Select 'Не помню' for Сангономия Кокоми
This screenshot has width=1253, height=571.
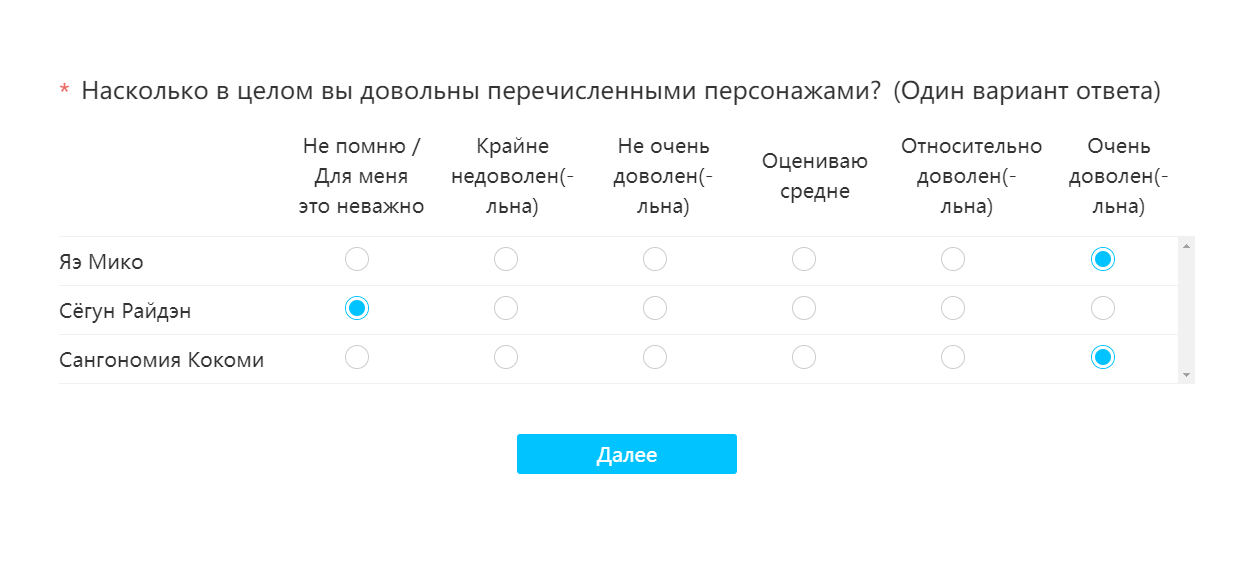tap(357, 357)
